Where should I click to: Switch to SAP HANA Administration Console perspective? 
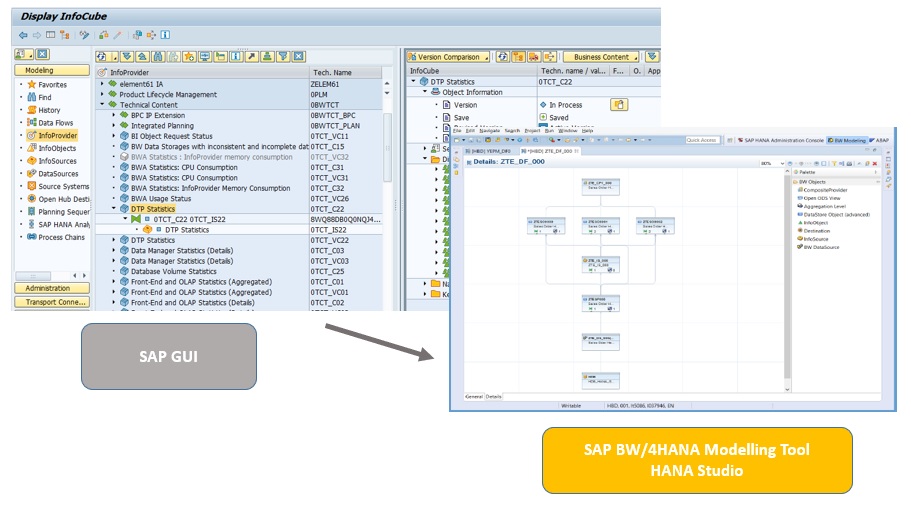(780, 140)
